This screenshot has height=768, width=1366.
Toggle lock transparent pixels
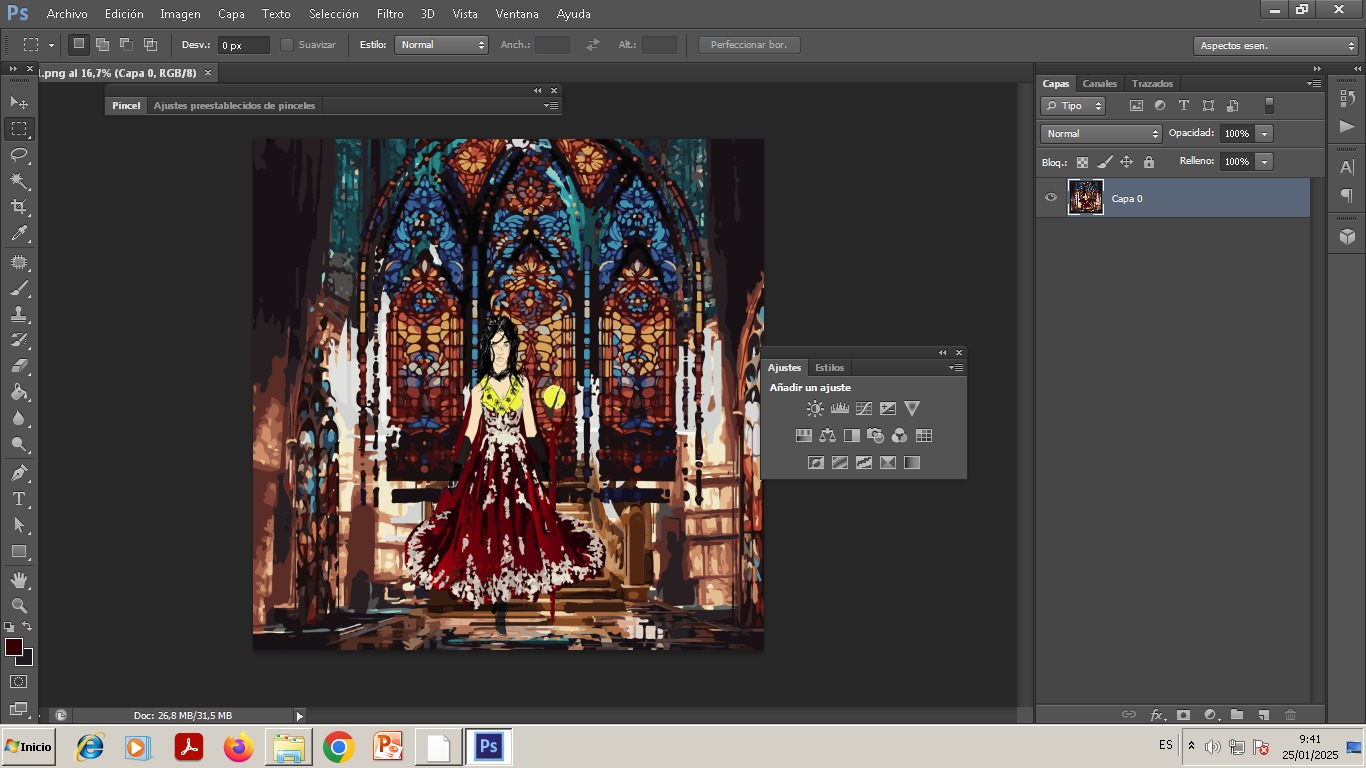point(1082,162)
